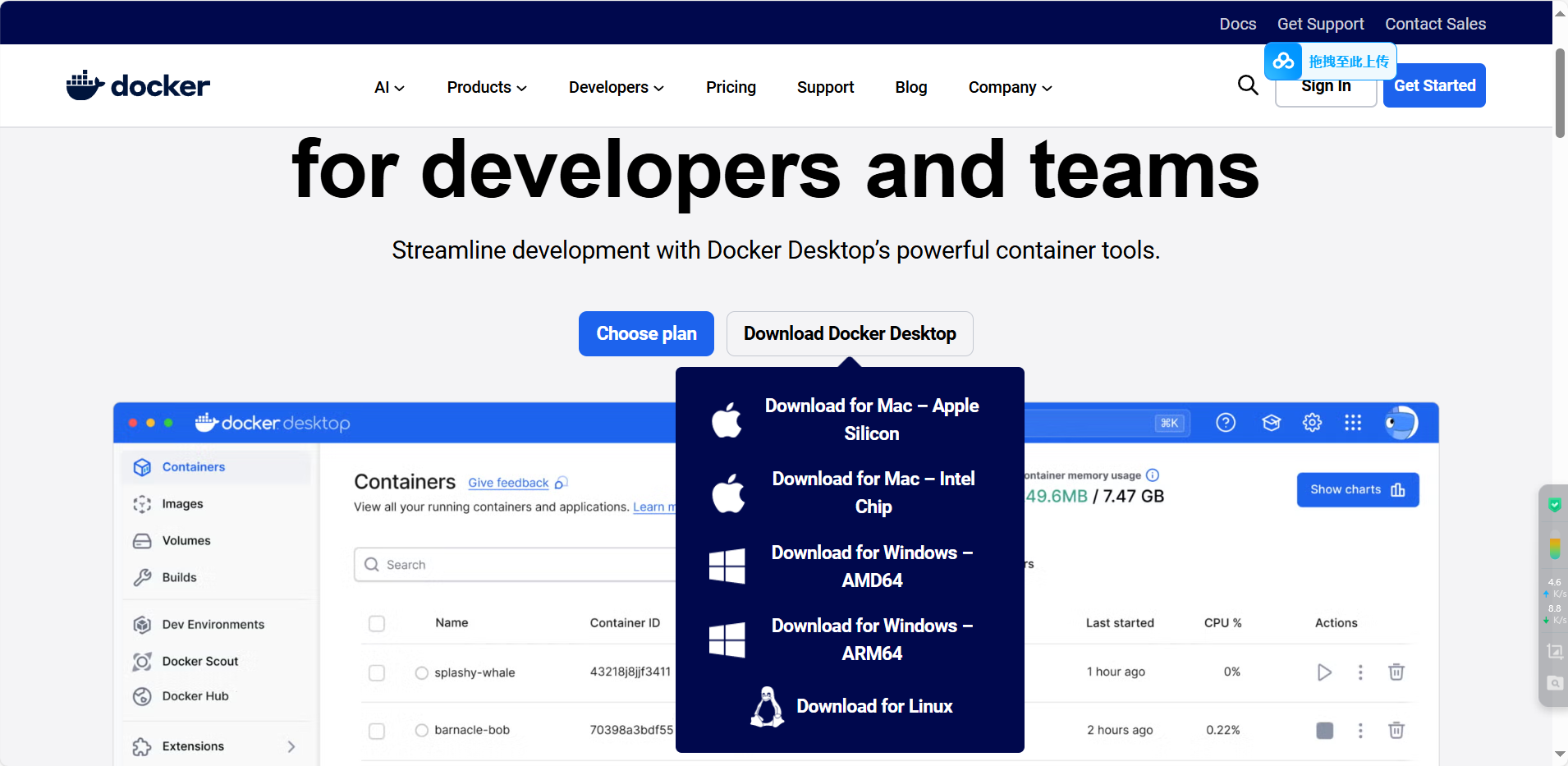The width and height of the screenshot is (1568, 766).
Task: Click the Containers sidebar icon
Action: pos(142,467)
